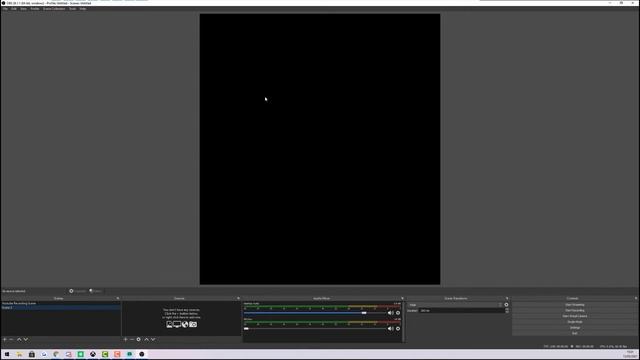The image size is (640, 360).
Task: Move the selected scene down in Scenes panel
Action: point(26,339)
